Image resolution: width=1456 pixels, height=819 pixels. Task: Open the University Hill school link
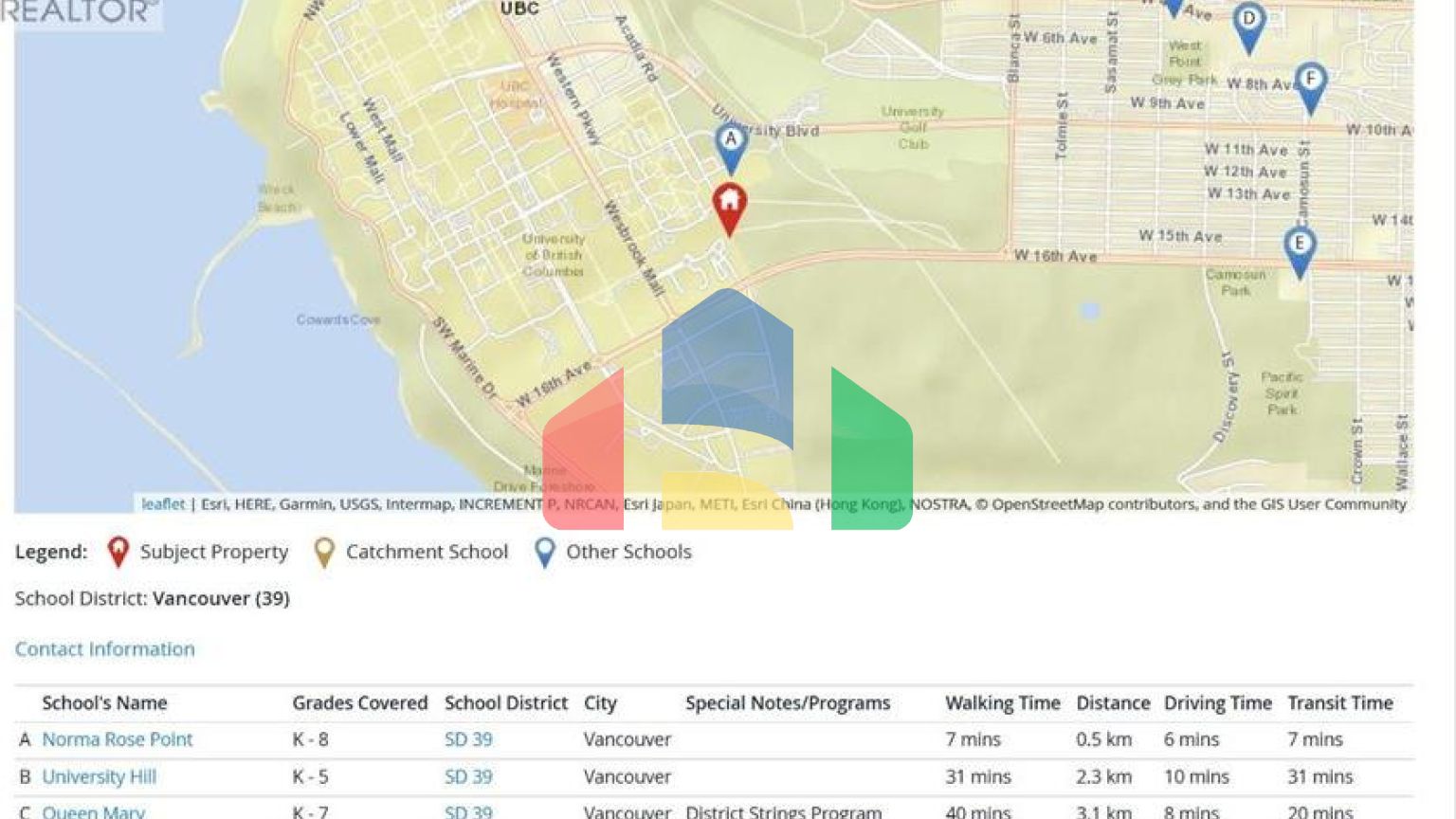99,777
